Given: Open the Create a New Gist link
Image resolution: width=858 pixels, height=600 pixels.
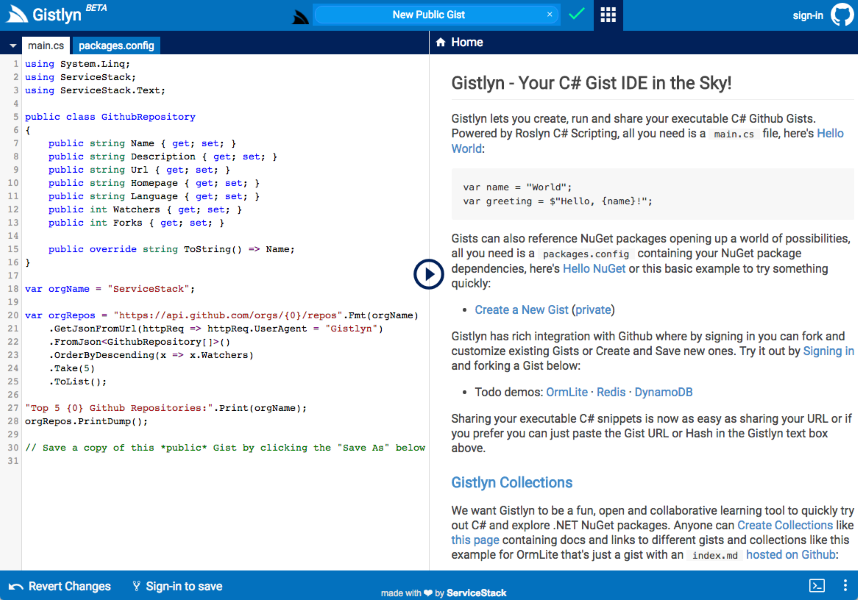Looking at the screenshot, I should point(522,310).
